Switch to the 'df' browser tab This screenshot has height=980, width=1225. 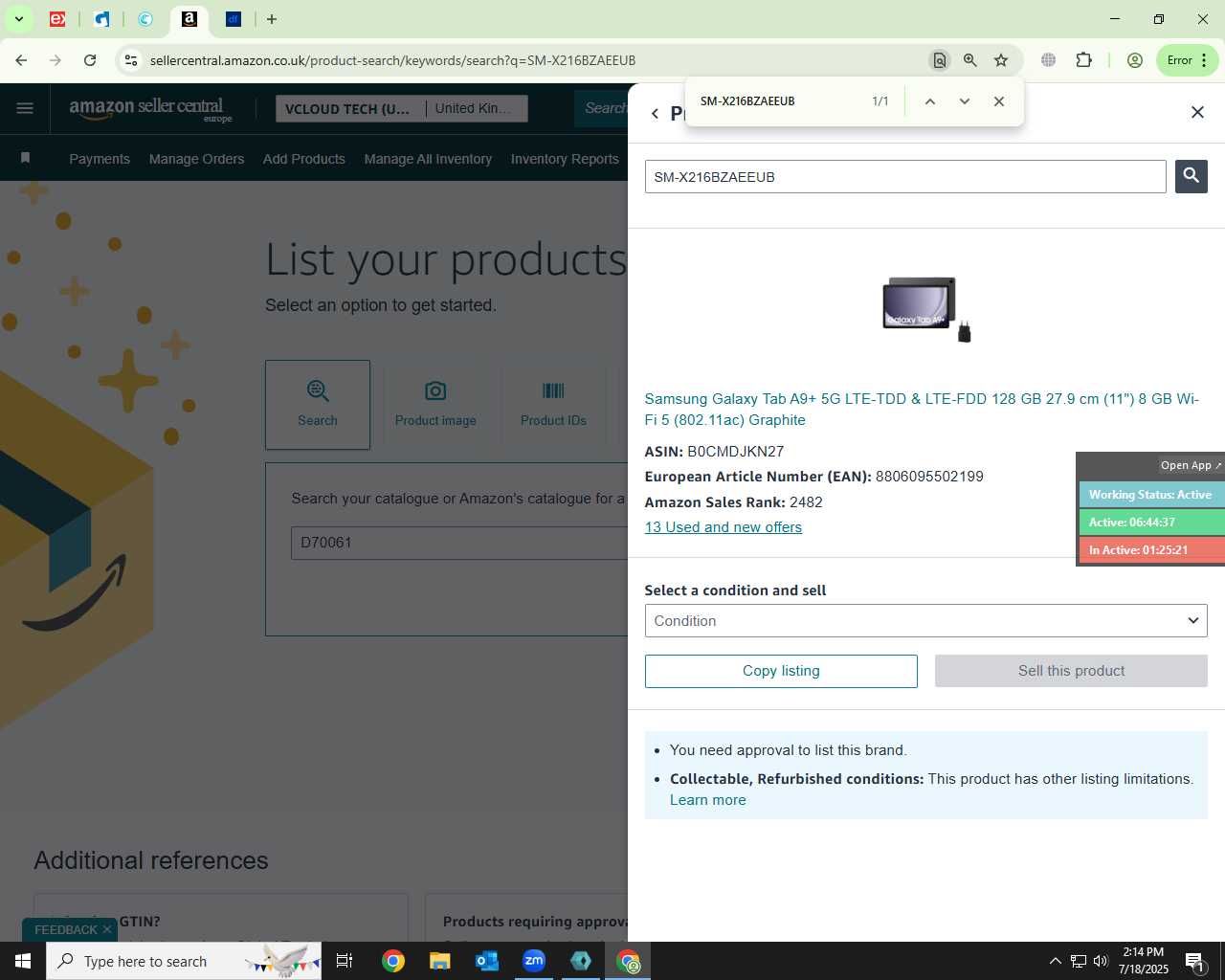click(x=234, y=19)
